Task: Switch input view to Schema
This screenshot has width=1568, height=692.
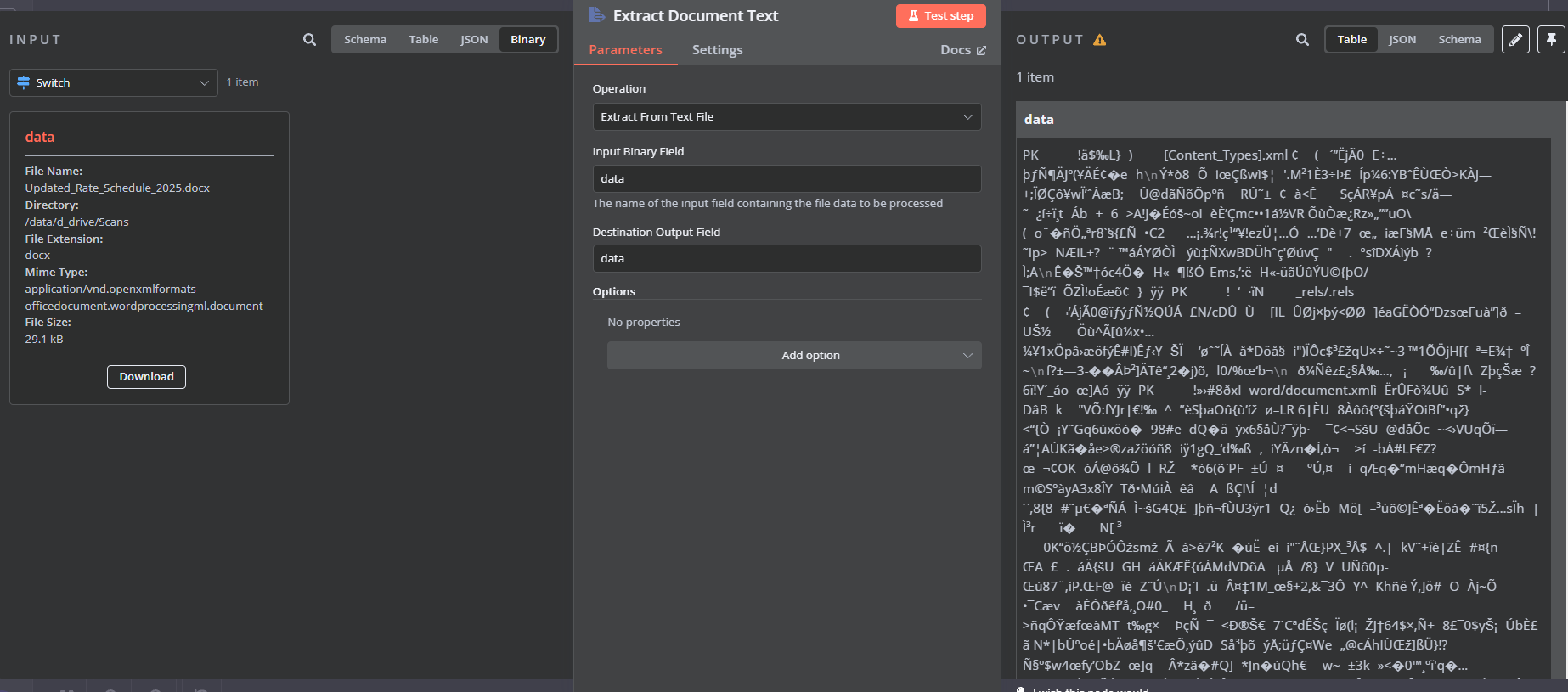Action: [x=365, y=40]
